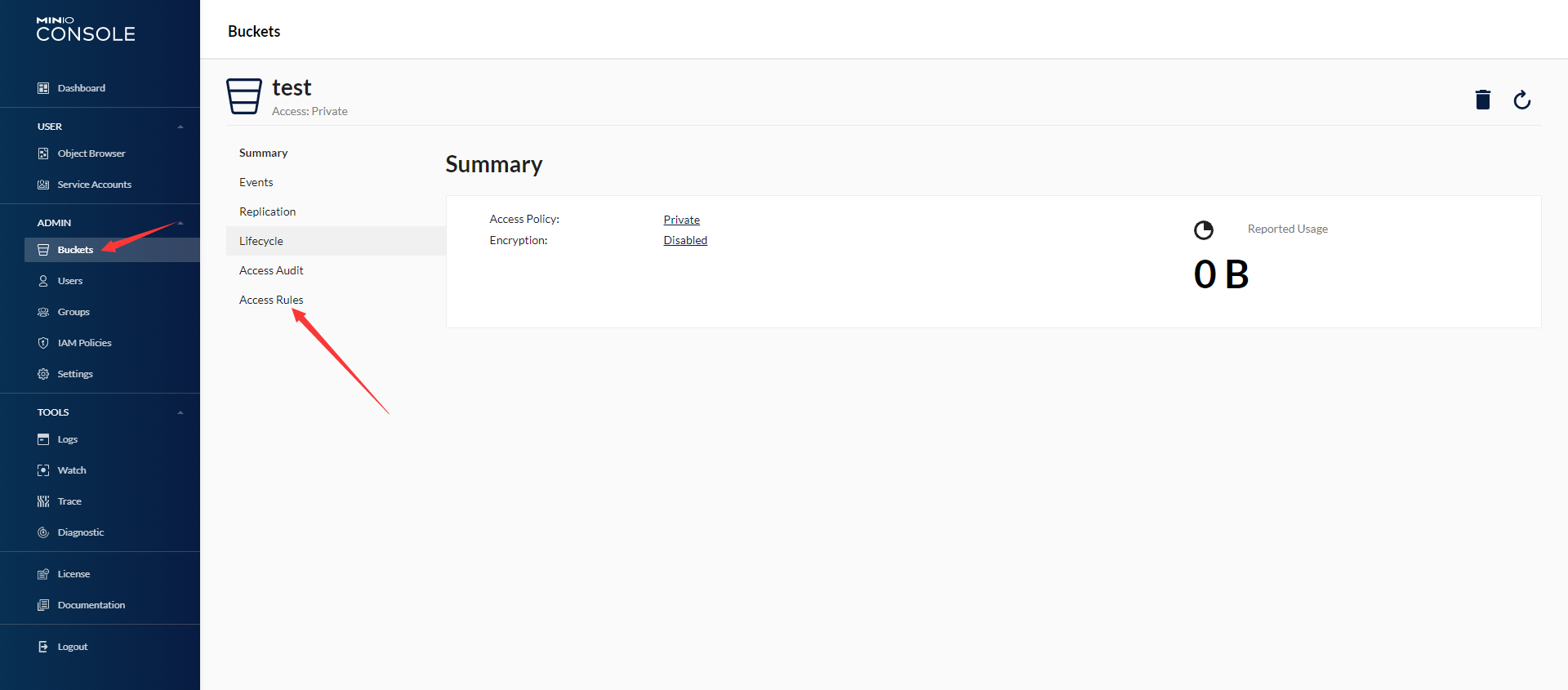Click the TOOLS section header

(x=53, y=412)
